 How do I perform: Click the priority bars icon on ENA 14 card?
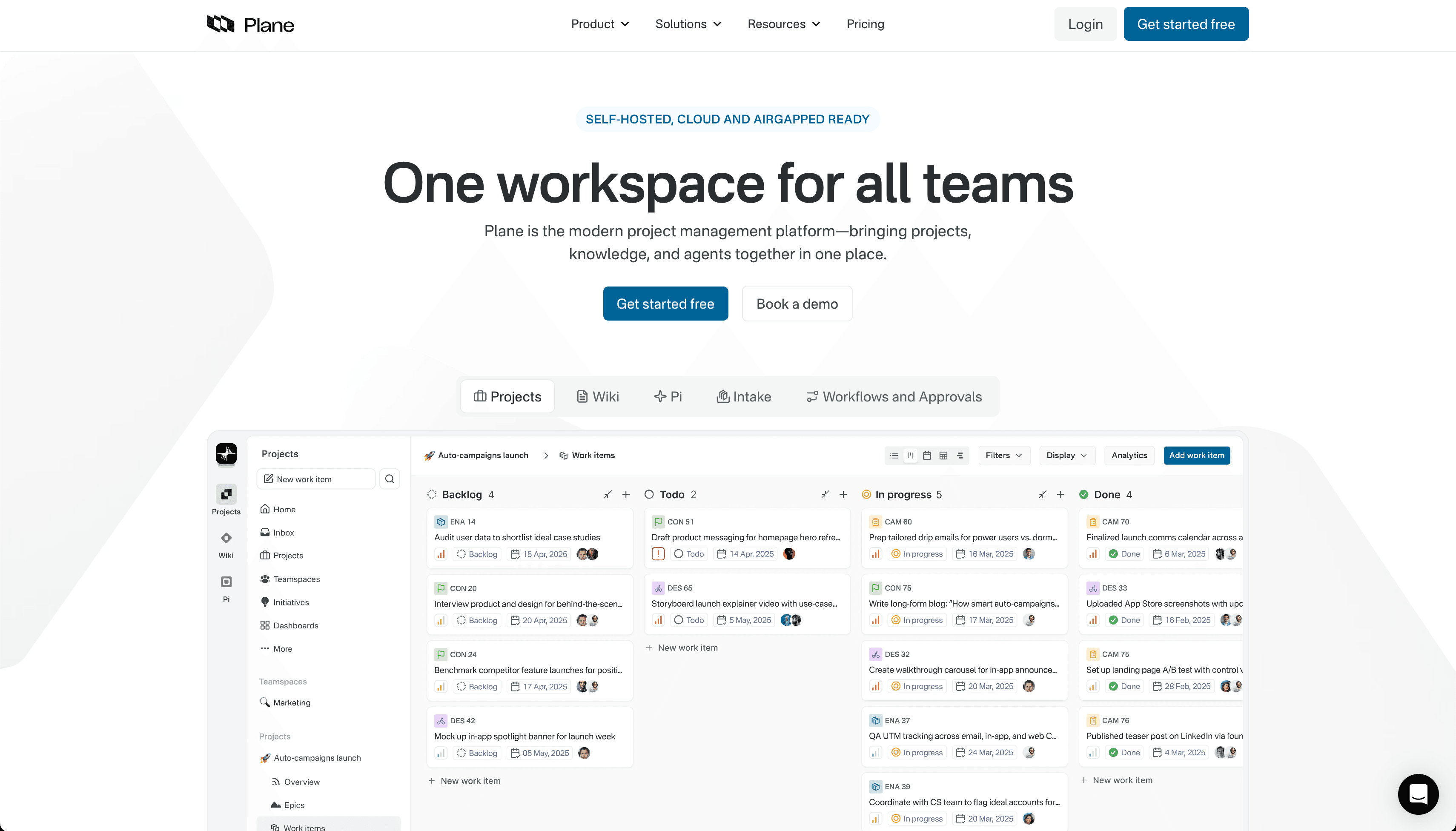pyautogui.click(x=441, y=553)
